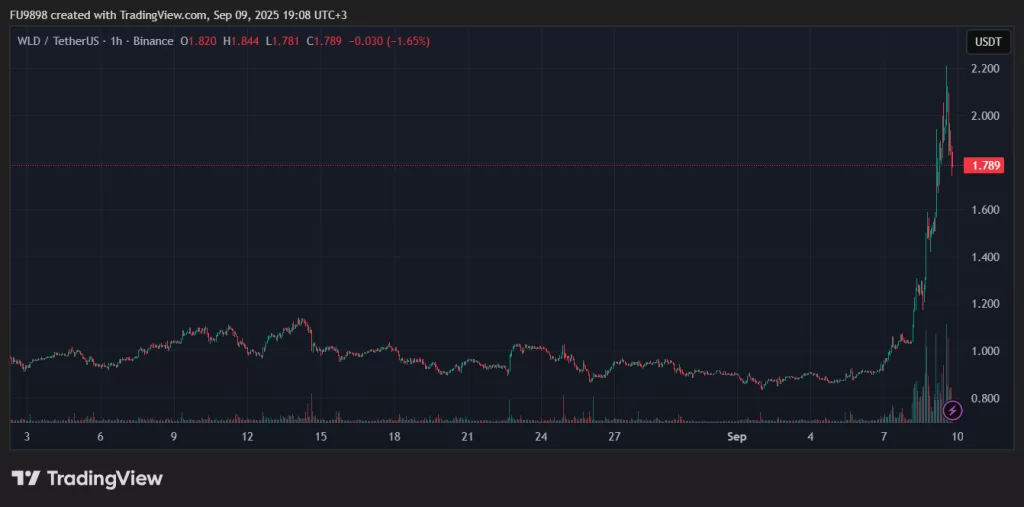Click the open price value O1.820
This screenshot has width=1024, height=507.
[199, 41]
